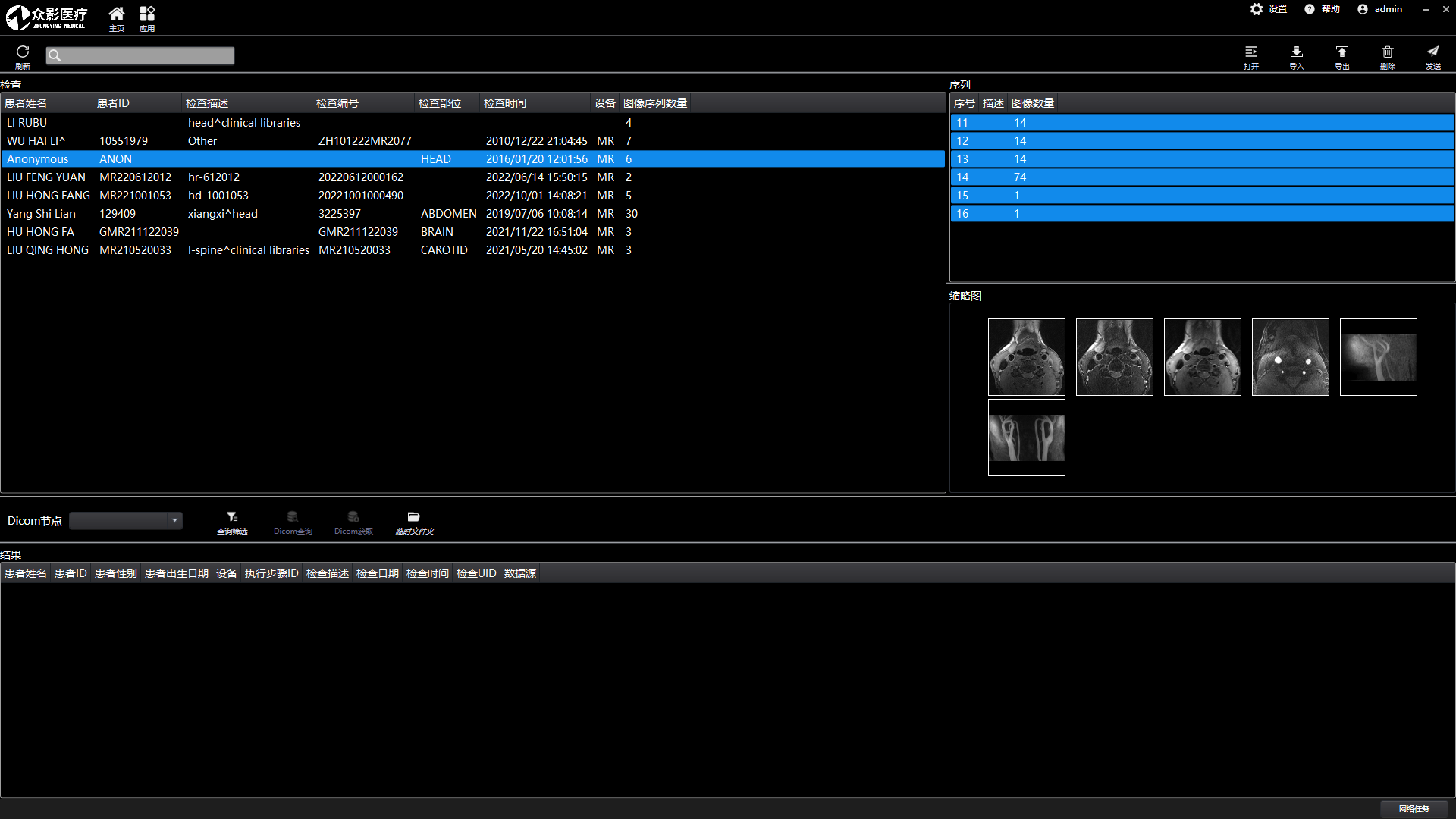The width and height of the screenshot is (1456, 819).
Task: Select series number 11 row
Action: click(x=1202, y=123)
